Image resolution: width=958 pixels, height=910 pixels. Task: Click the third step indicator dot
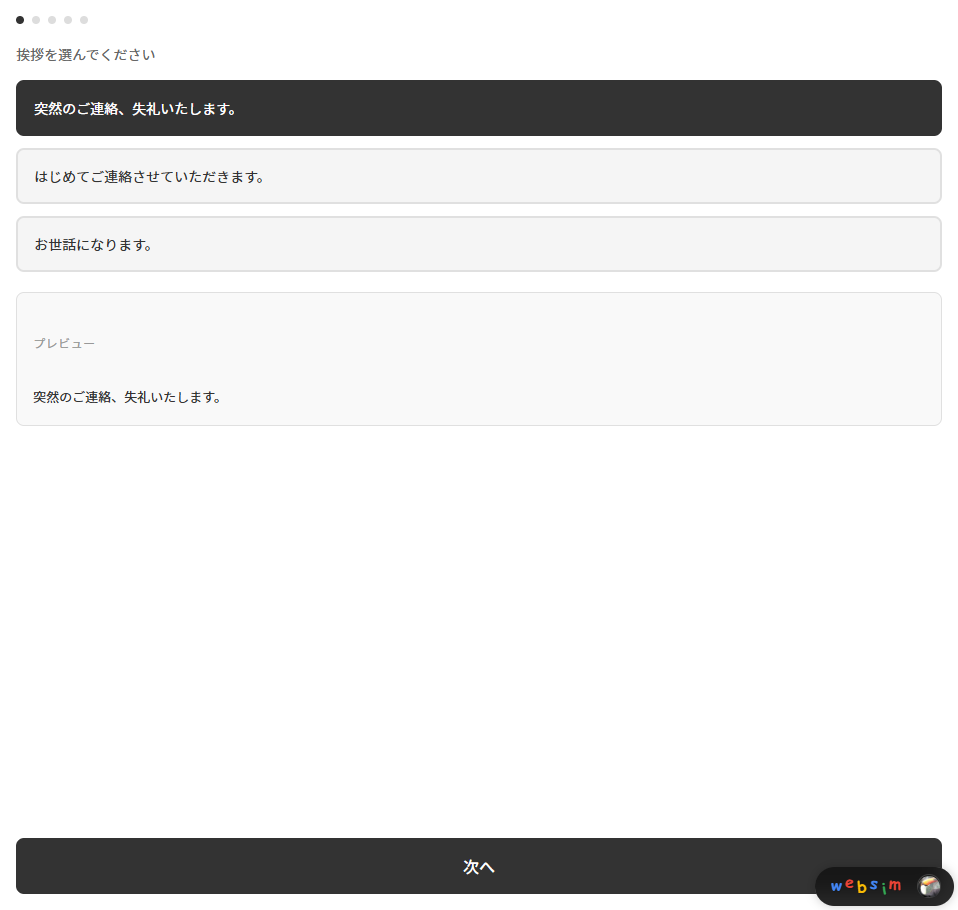click(52, 20)
